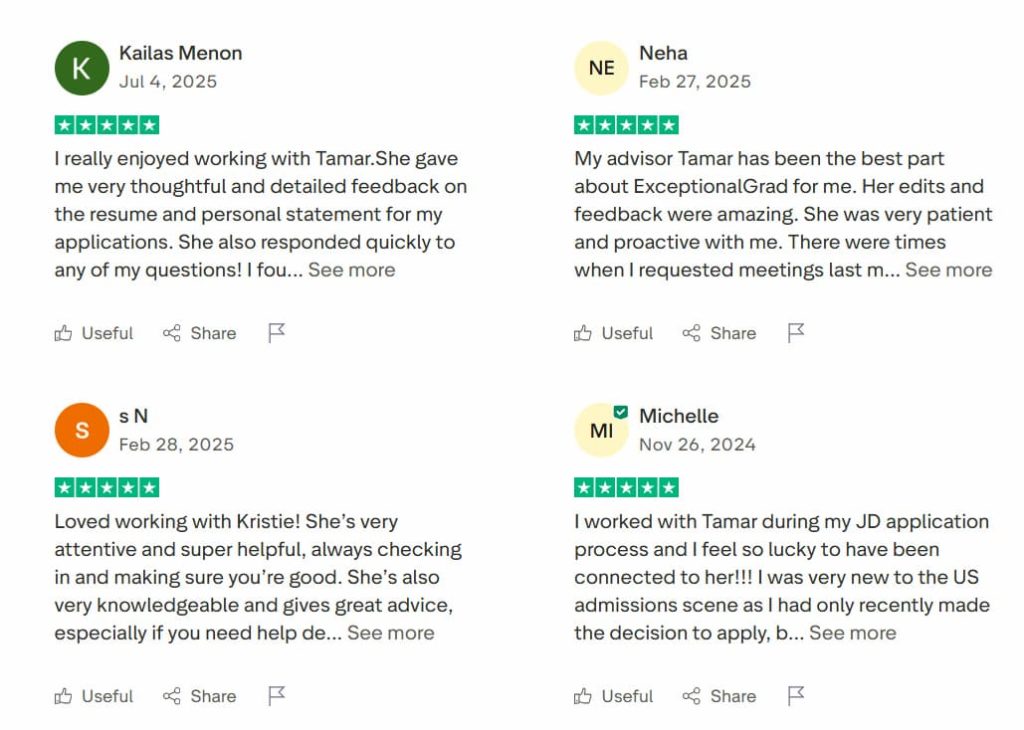Mark Neha's review as Useful
This screenshot has width=1024, height=730.
point(614,333)
